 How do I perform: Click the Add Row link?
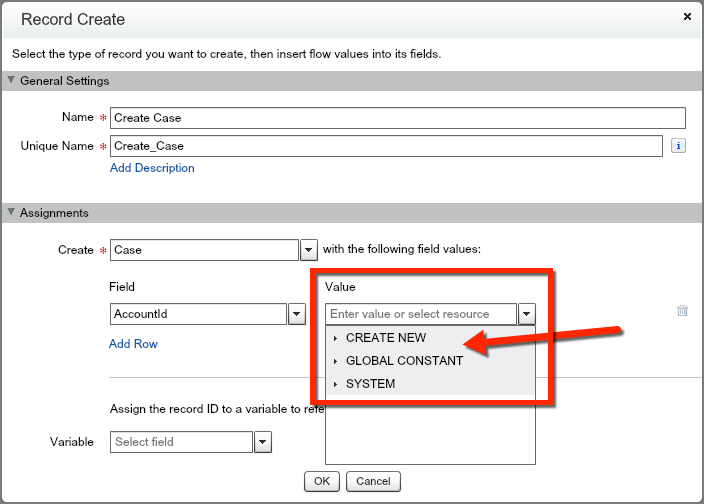point(133,344)
